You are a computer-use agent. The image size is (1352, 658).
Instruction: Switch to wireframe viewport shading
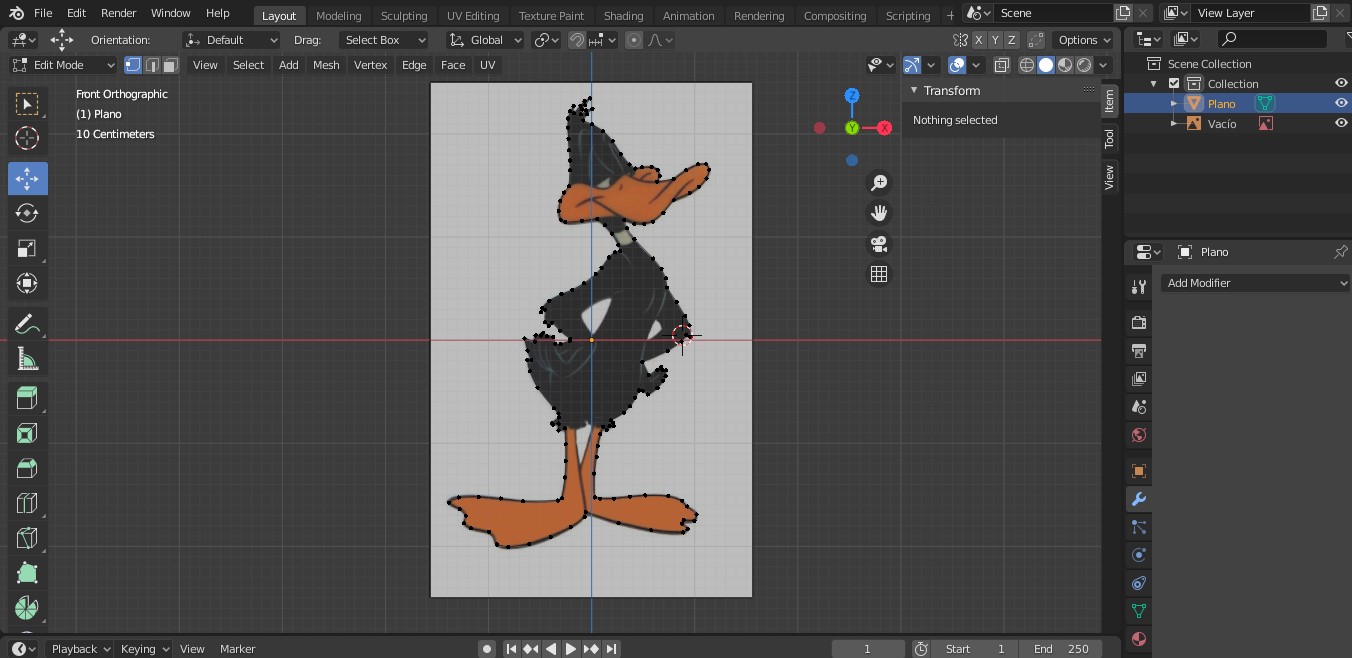pyautogui.click(x=1027, y=65)
